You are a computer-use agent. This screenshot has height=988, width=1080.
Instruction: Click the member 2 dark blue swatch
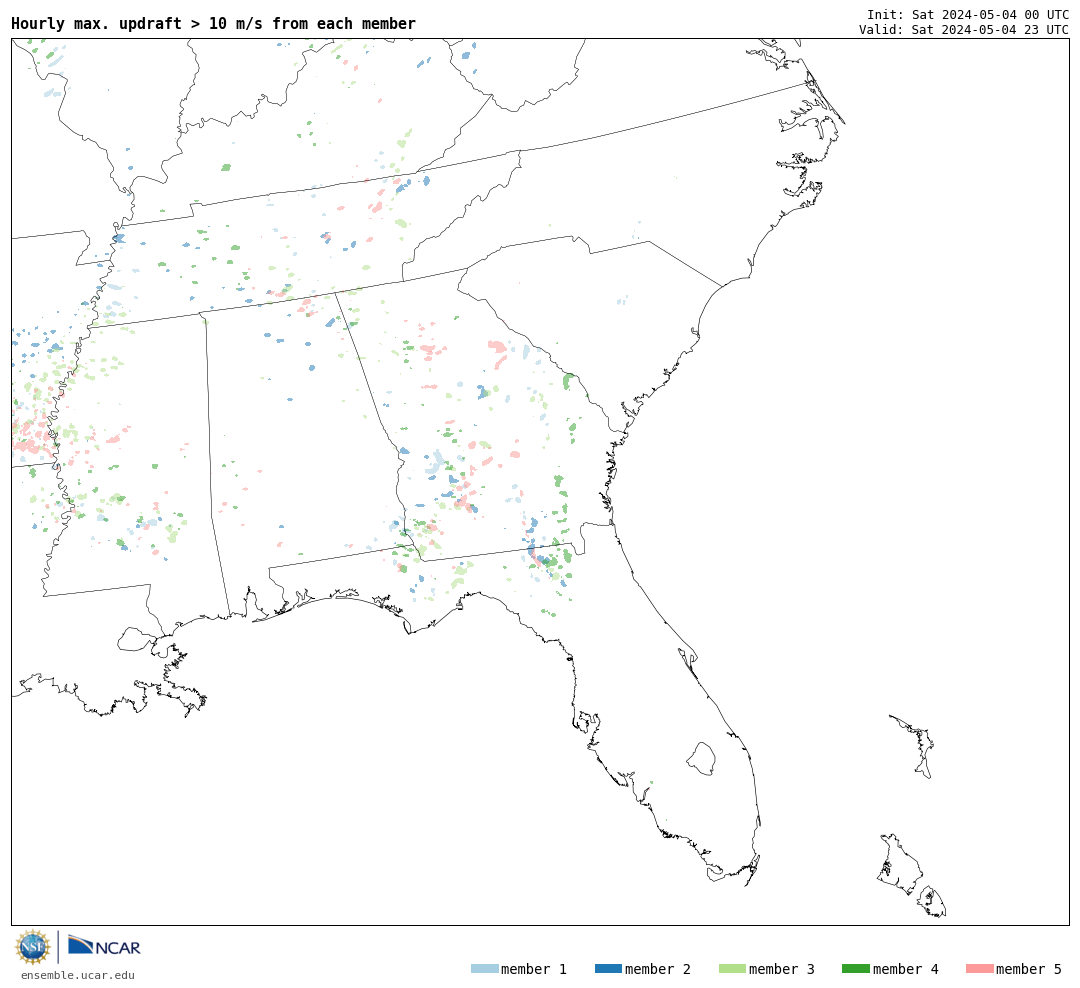coord(608,969)
